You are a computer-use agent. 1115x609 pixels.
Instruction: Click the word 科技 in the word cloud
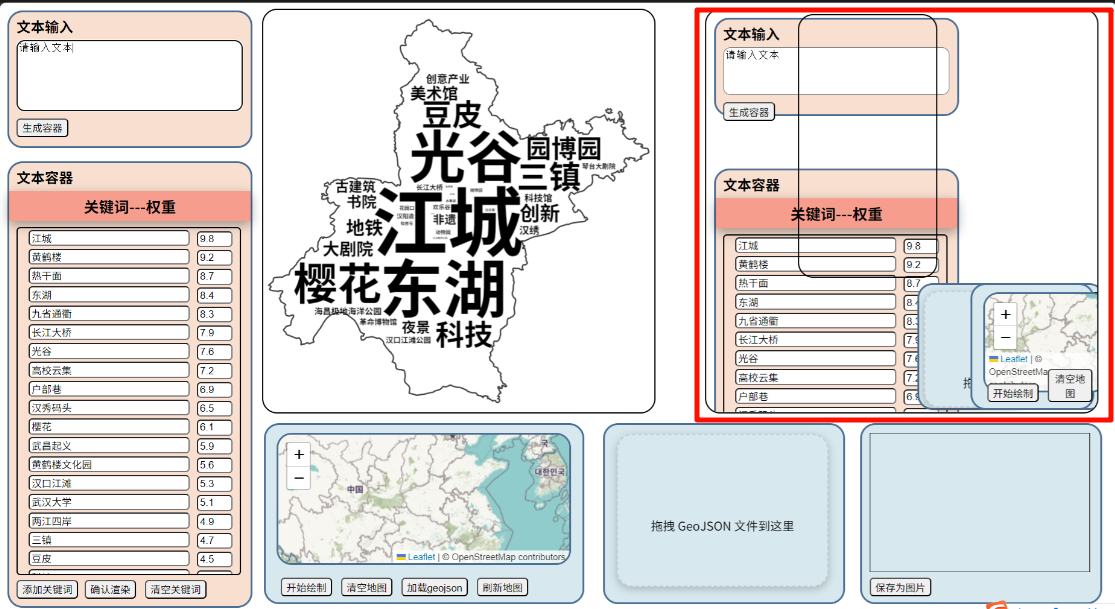pos(464,334)
